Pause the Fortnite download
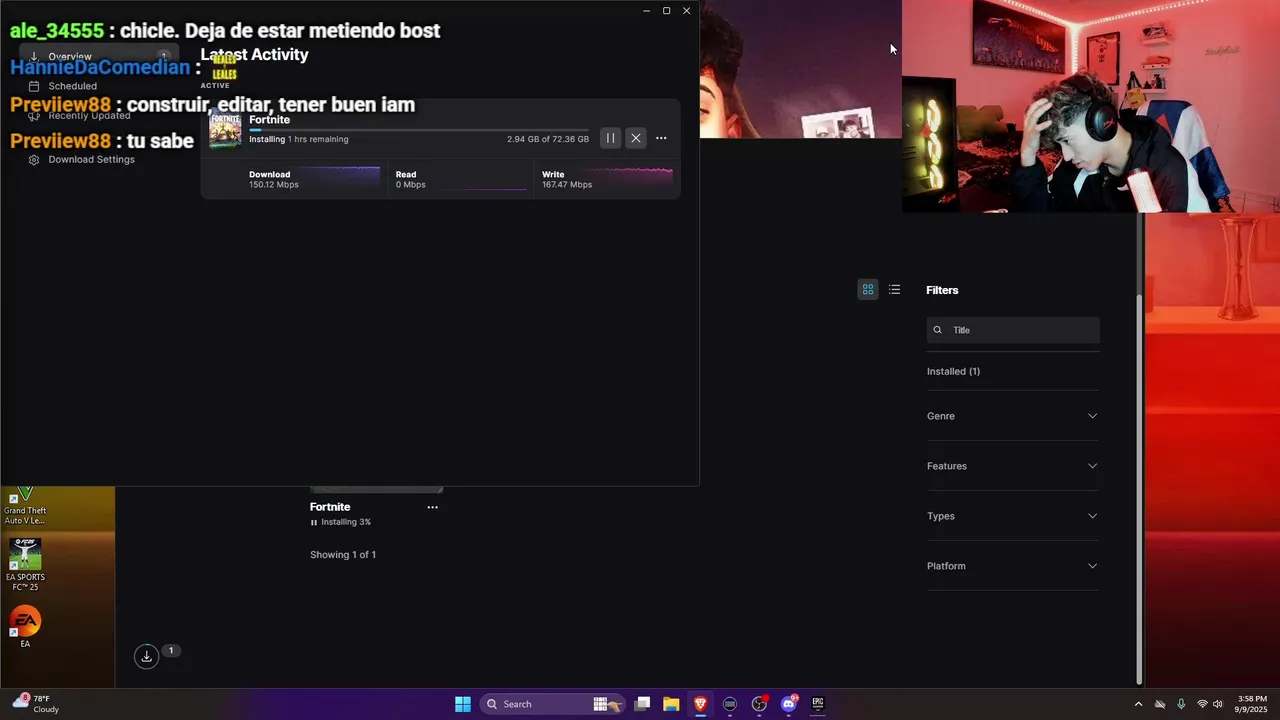This screenshot has width=1280, height=720. tap(610, 138)
